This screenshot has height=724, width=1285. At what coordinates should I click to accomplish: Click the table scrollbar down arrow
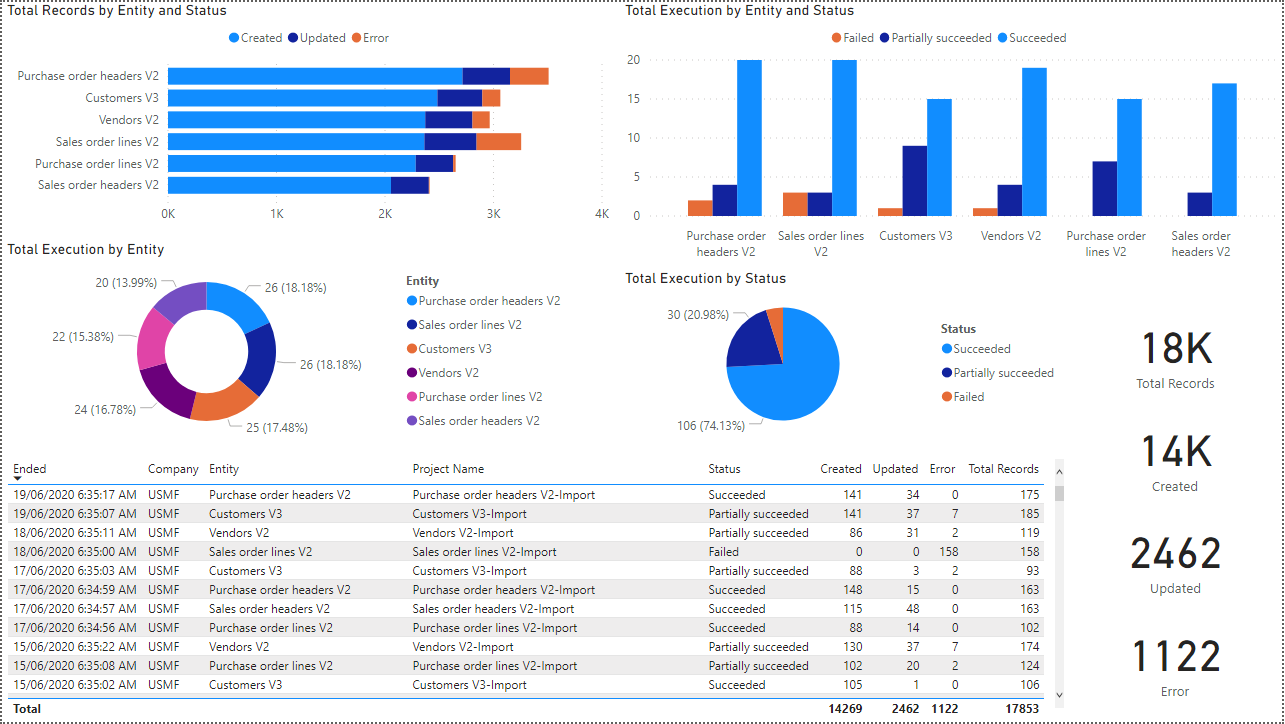coord(1060,695)
